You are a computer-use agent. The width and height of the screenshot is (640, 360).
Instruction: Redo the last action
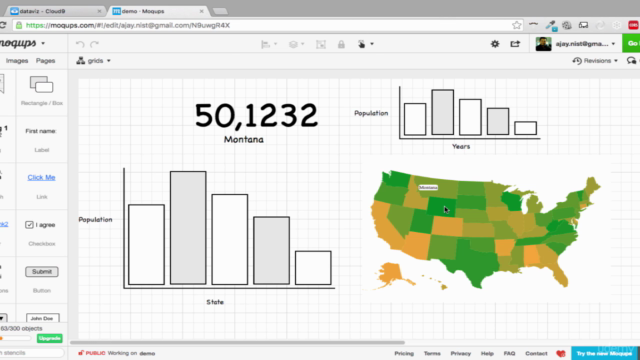click(95, 44)
